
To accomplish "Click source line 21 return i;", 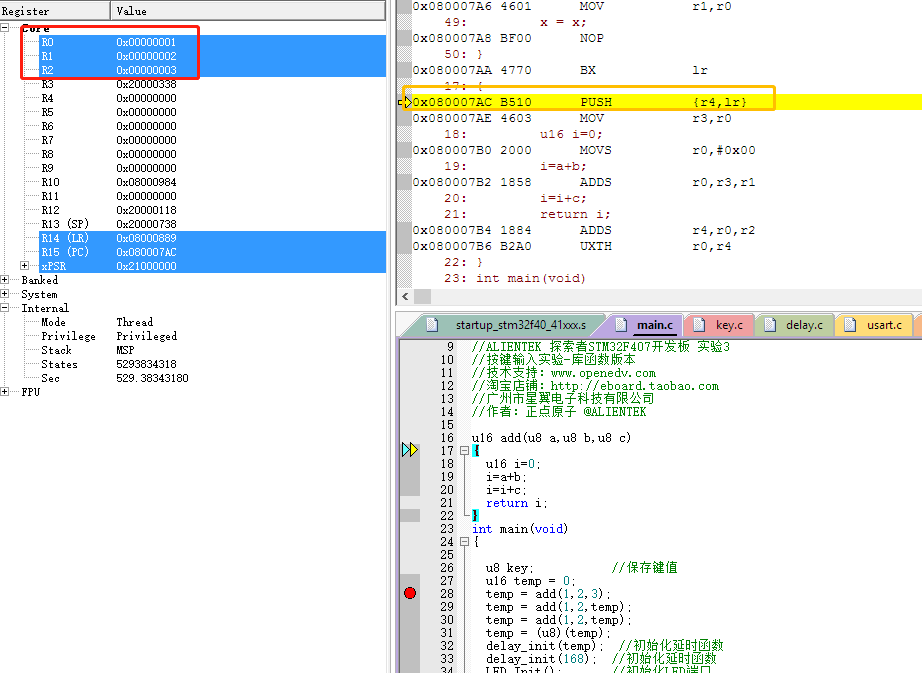I will (x=516, y=503).
